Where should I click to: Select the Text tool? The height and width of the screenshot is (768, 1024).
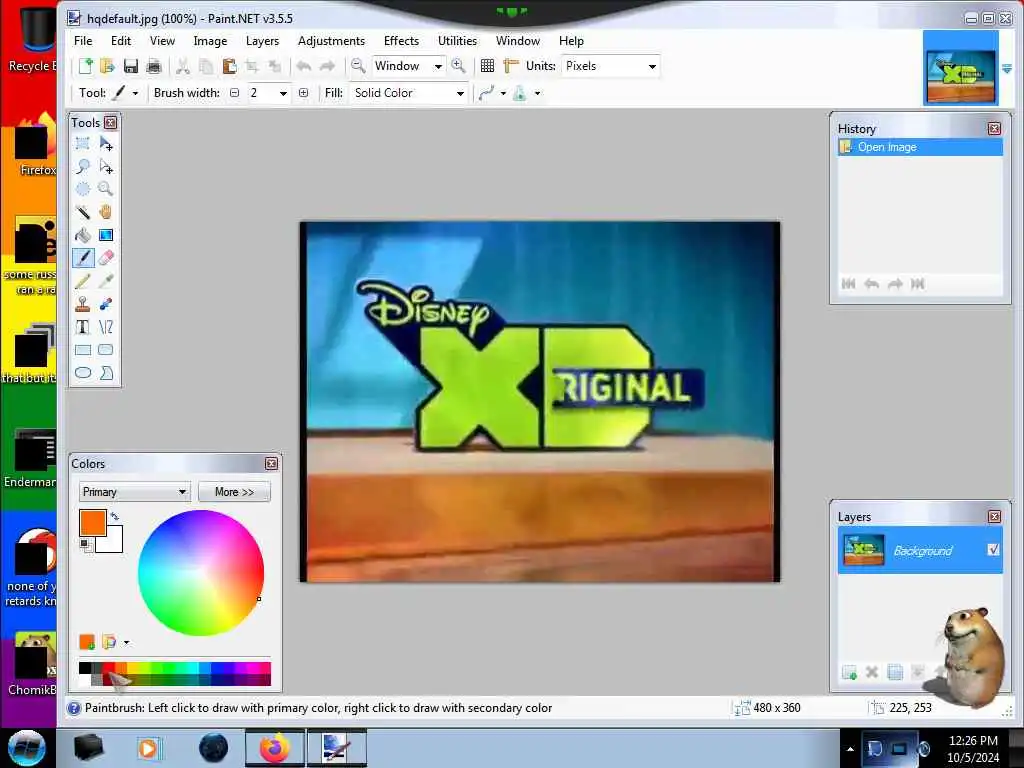pyautogui.click(x=83, y=327)
